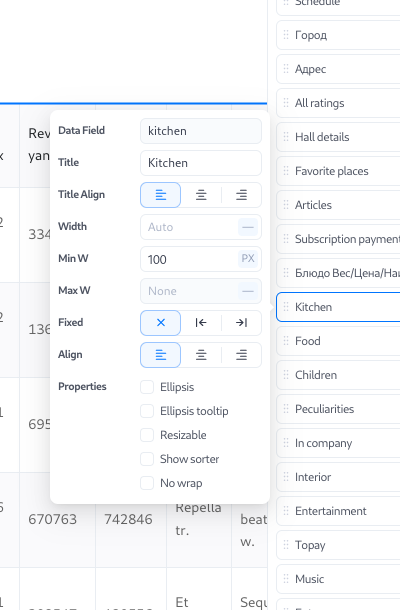Viewport: 400px width, 610px height.
Task: Enable the No wrap checkbox
Action: (x=147, y=483)
